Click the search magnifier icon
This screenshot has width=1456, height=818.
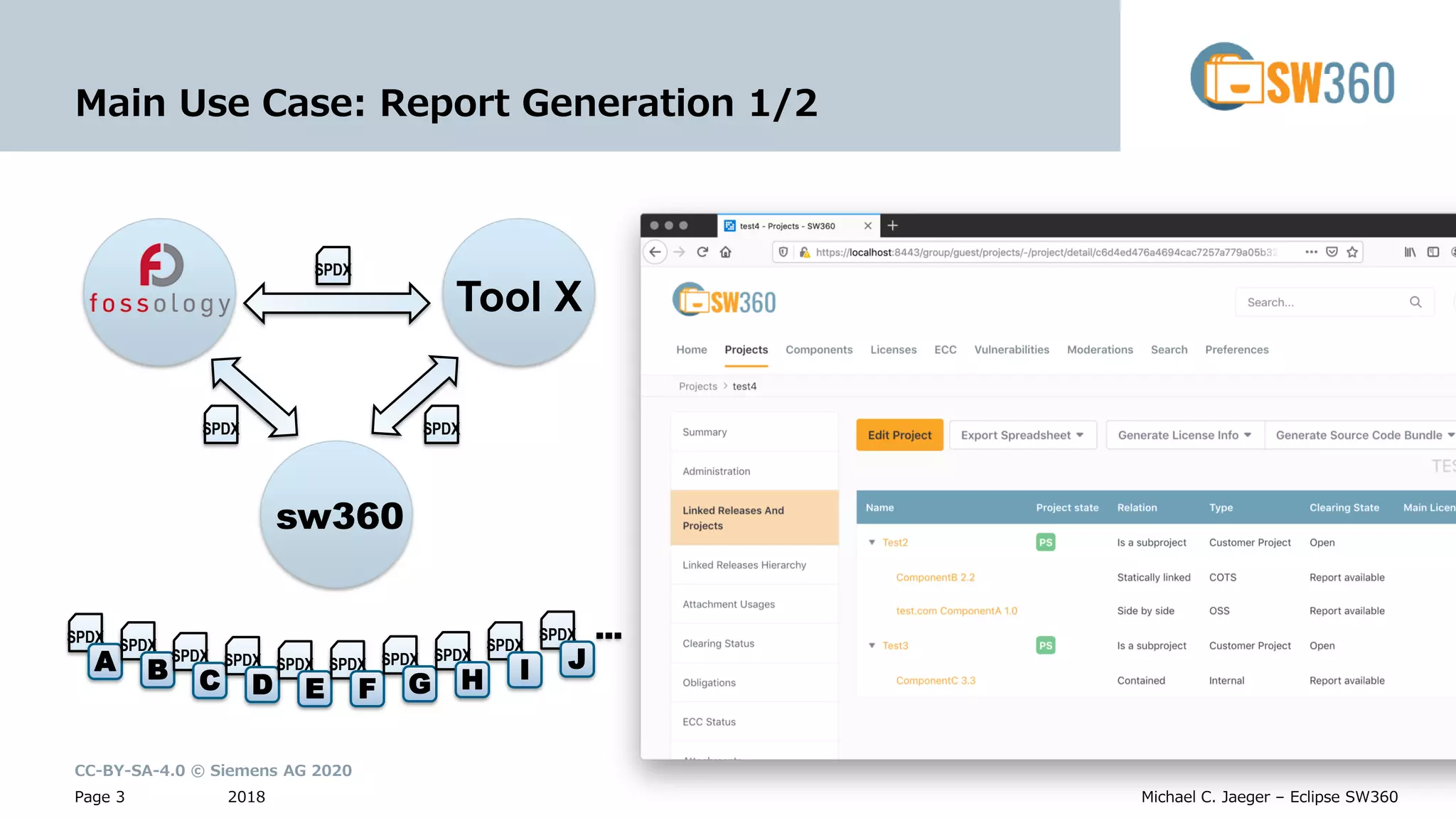coord(1415,302)
